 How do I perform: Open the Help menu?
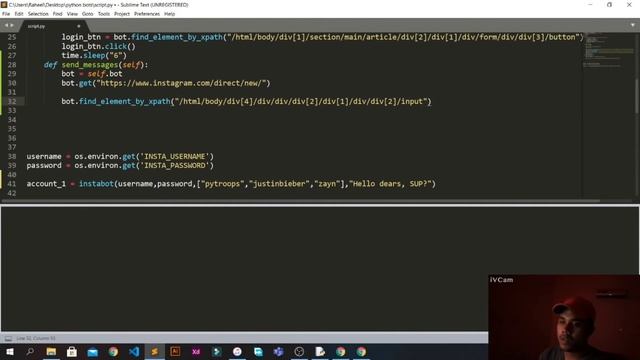click(x=169, y=14)
